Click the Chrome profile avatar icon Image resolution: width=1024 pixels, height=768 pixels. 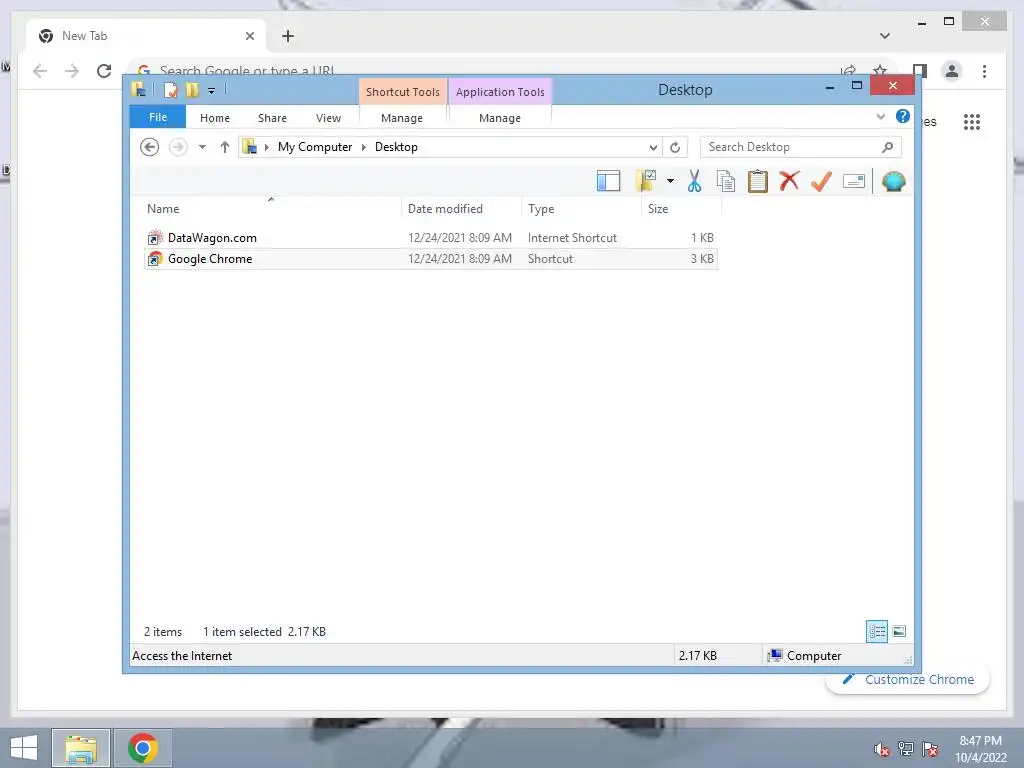[952, 71]
